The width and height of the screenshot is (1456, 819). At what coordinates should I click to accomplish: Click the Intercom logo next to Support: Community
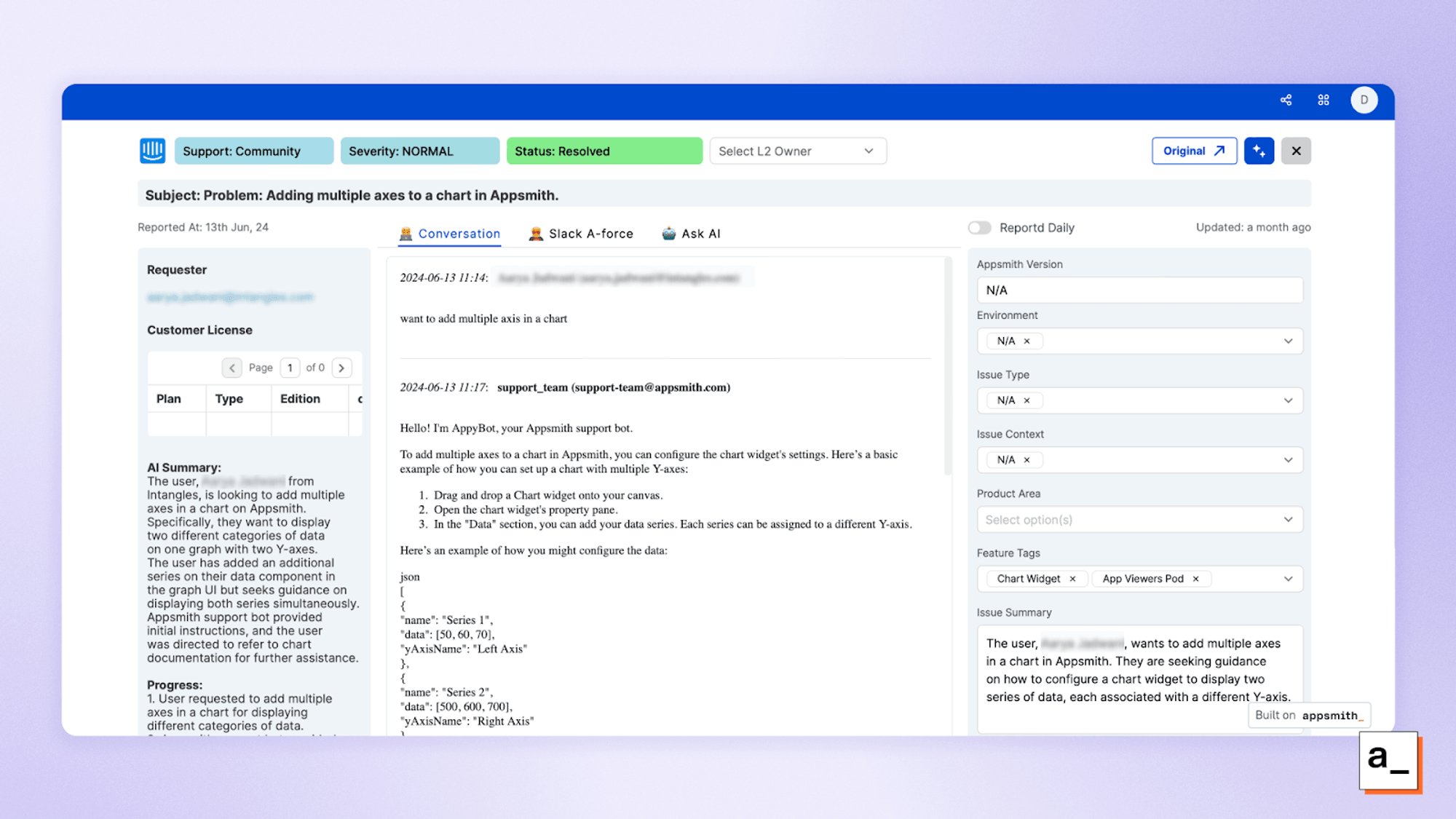(153, 151)
